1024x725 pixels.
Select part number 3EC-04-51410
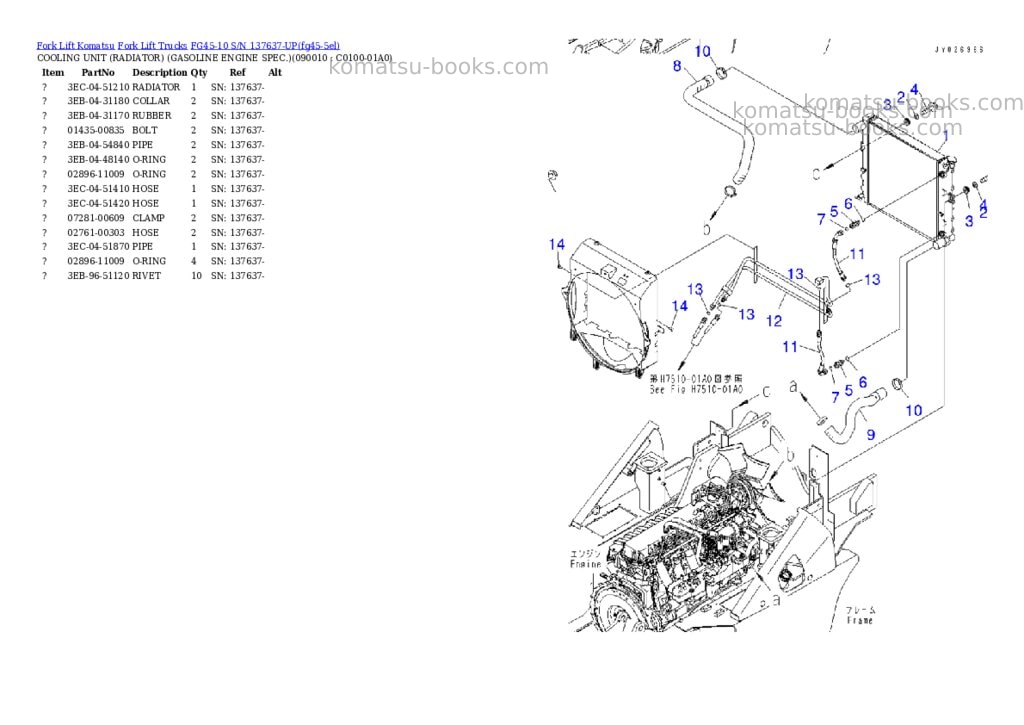(x=98, y=188)
